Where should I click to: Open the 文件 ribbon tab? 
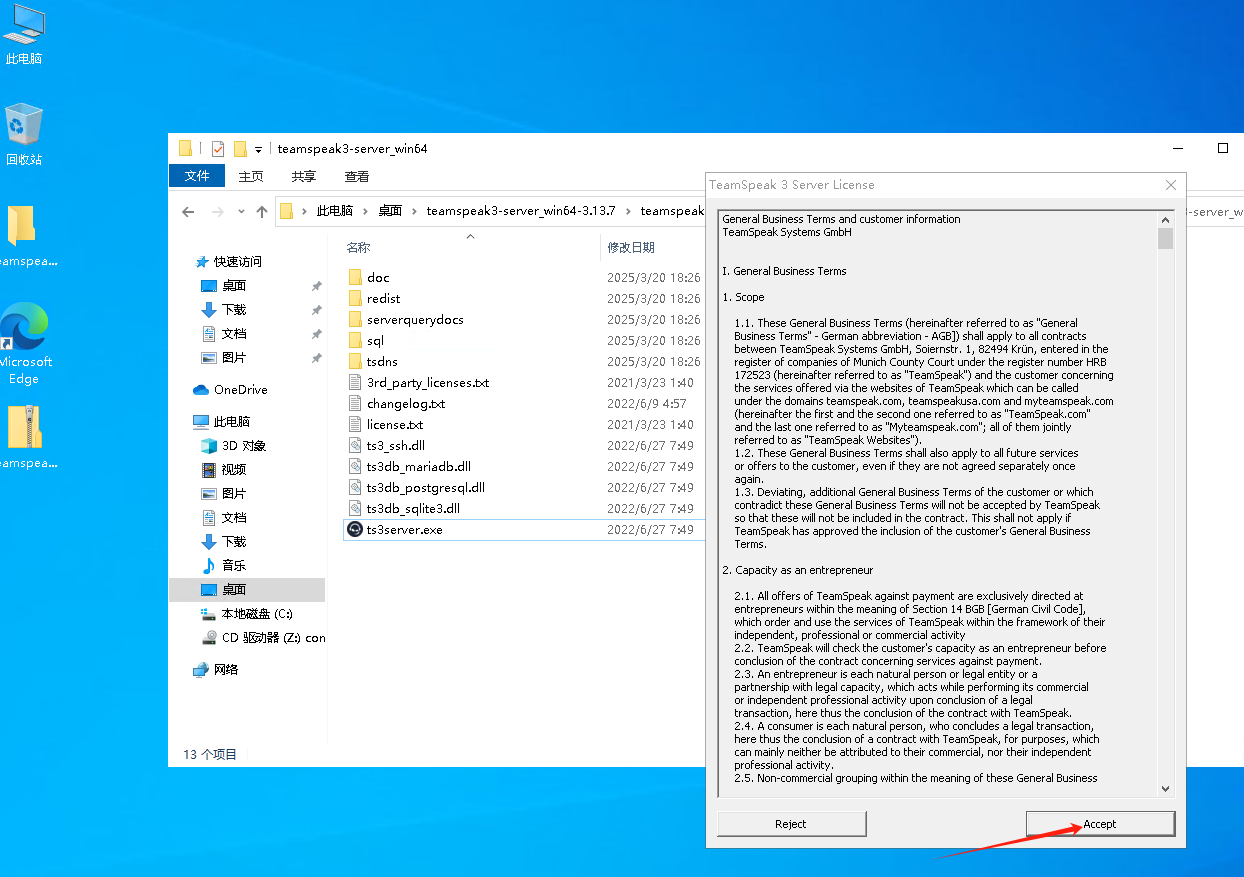[x=198, y=176]
